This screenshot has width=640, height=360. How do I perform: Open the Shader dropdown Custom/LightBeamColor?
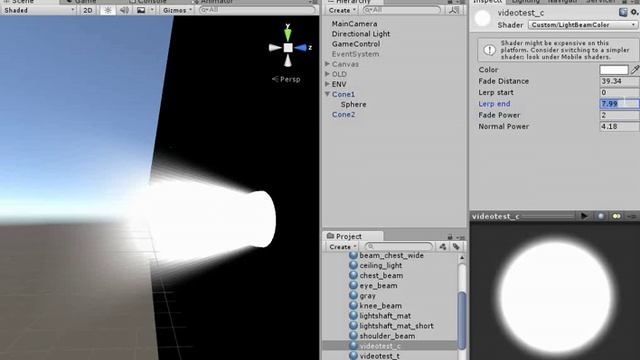582,25
